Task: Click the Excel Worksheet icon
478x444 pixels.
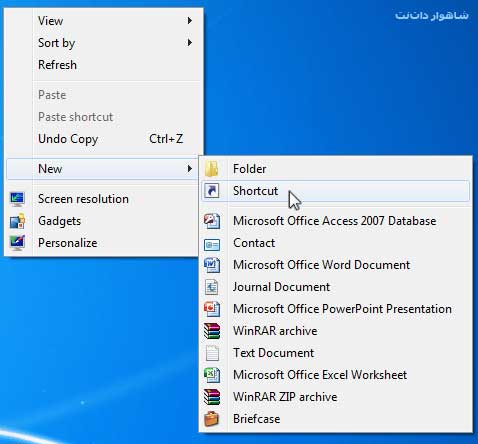Action: click(x=212, y=375)
